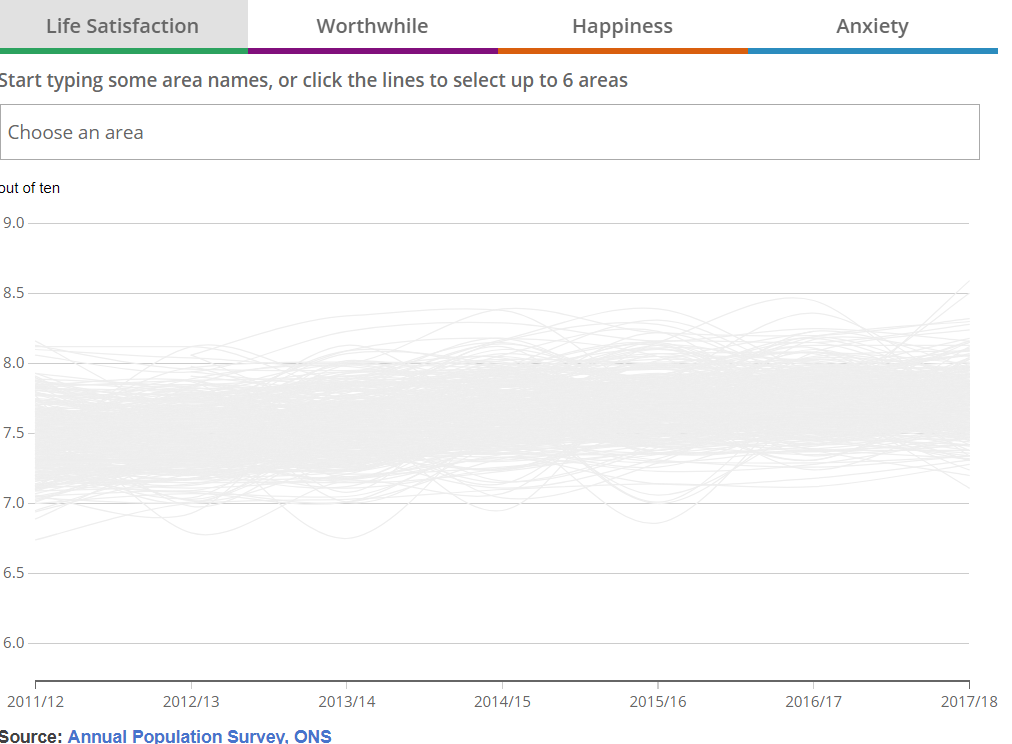Click the 2013/14 x-axis label
This screenshot has height=744, width=1012.
[346, 702]
